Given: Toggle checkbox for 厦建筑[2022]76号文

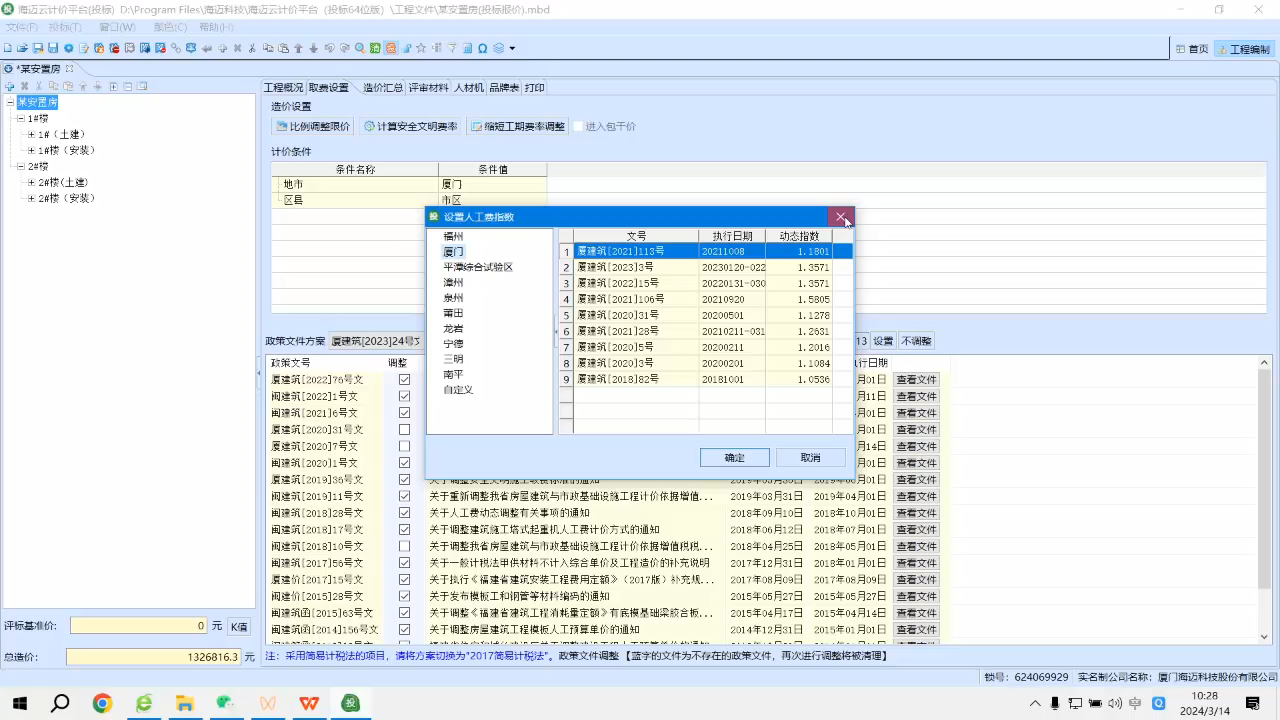Looking at the screenshot, I should click(x=404, y=380).
